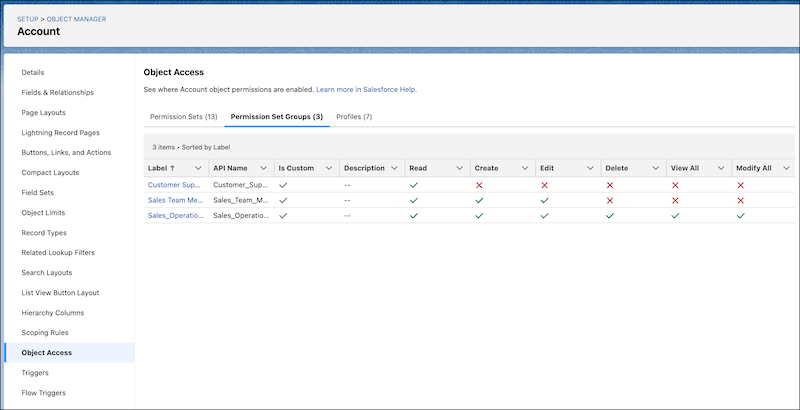Expand the API Name column options chevron
This screenshot has width=800, height=410.
[263, 168]
